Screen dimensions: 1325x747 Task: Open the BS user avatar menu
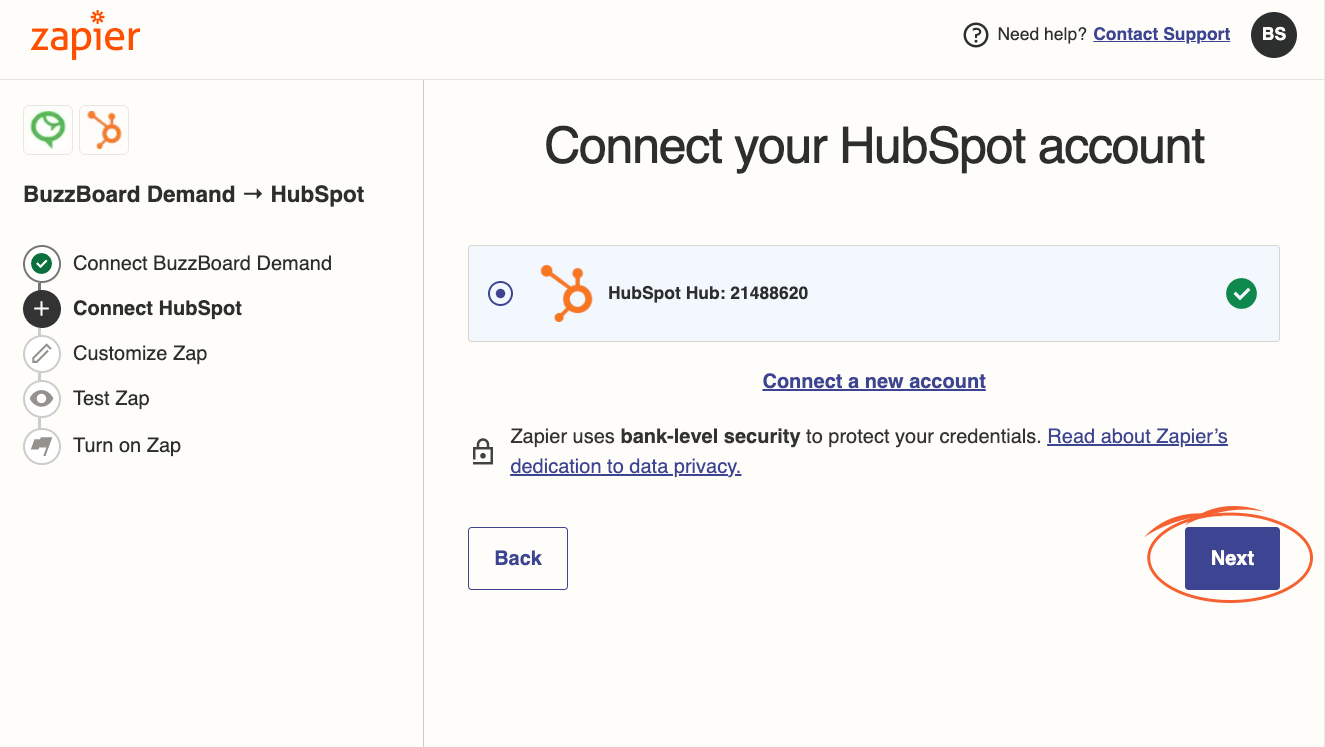(x=1273, y=35)
